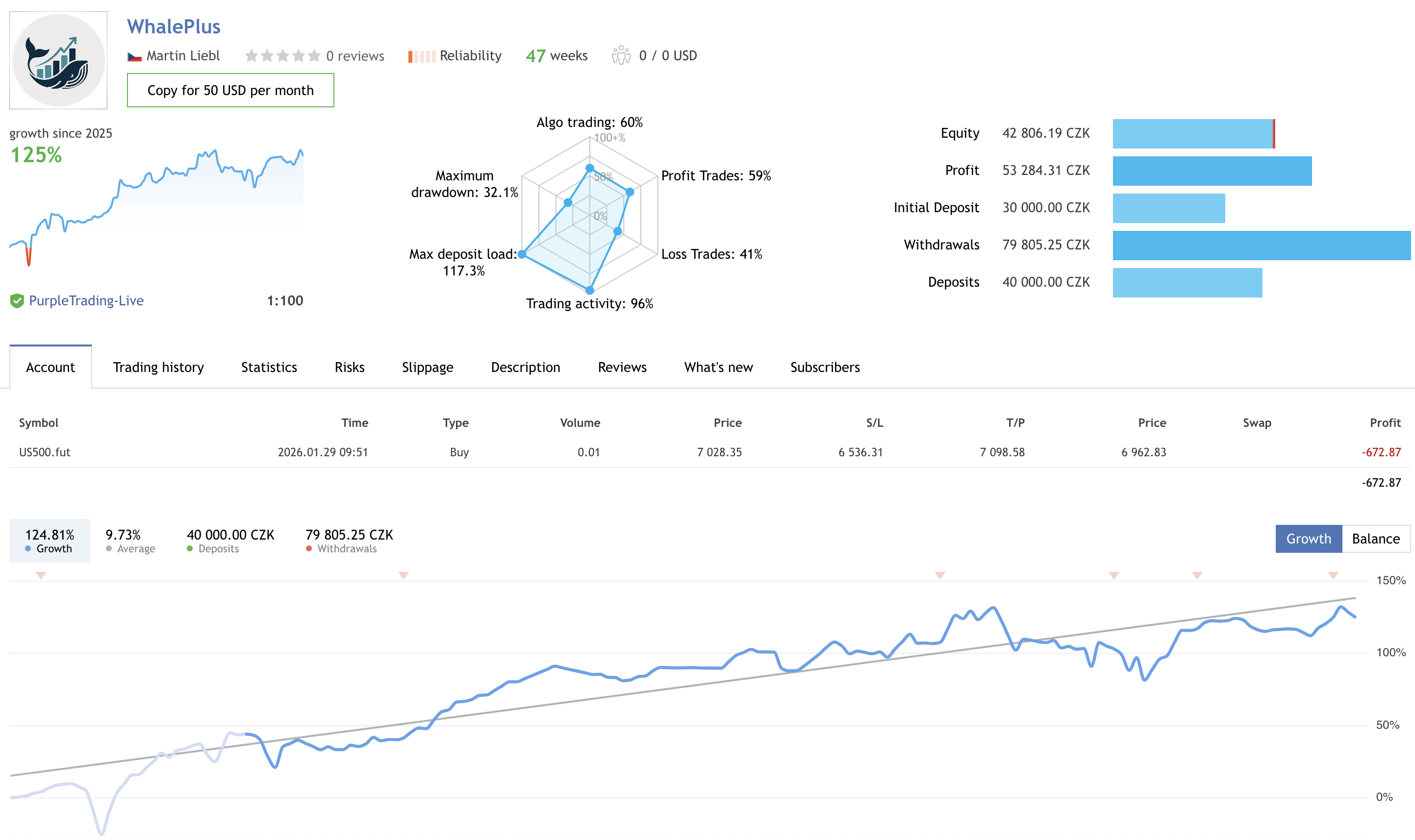Switch to the Trading history tab
Screen dimensions: 1415x840
[158, 367]
